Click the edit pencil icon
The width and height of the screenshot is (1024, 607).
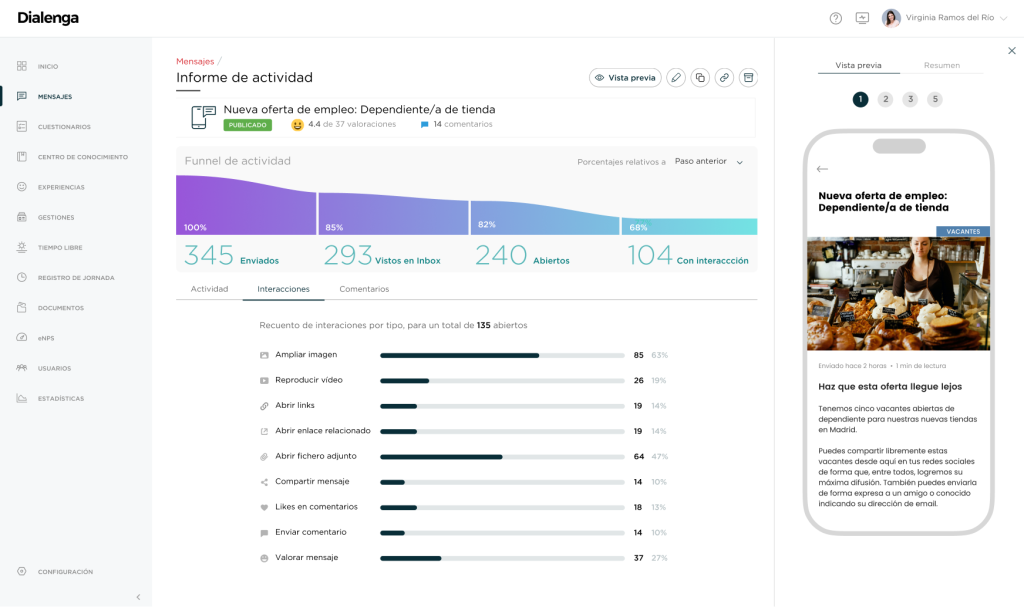click(x=676, y=78)
